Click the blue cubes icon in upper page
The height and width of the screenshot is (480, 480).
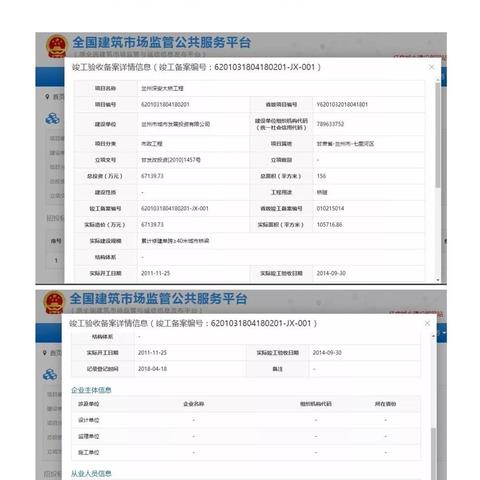[53, 119]
